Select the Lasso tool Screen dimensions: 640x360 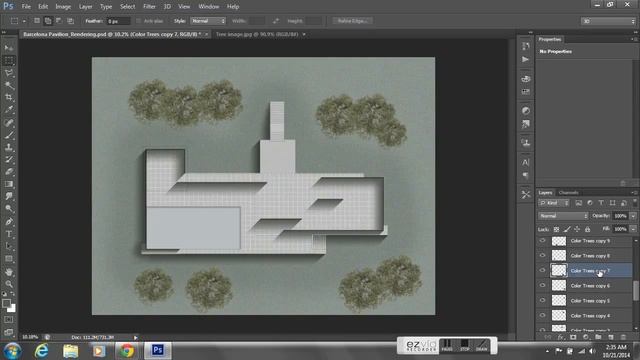pos(9,73)
